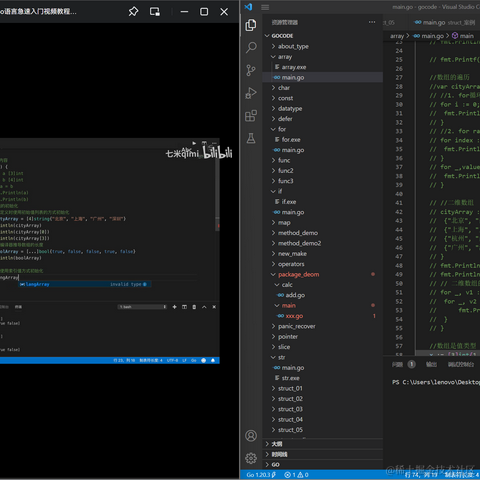
Task: Switch to the main.go struct_案例 editor tab
Action: [445, 22]
